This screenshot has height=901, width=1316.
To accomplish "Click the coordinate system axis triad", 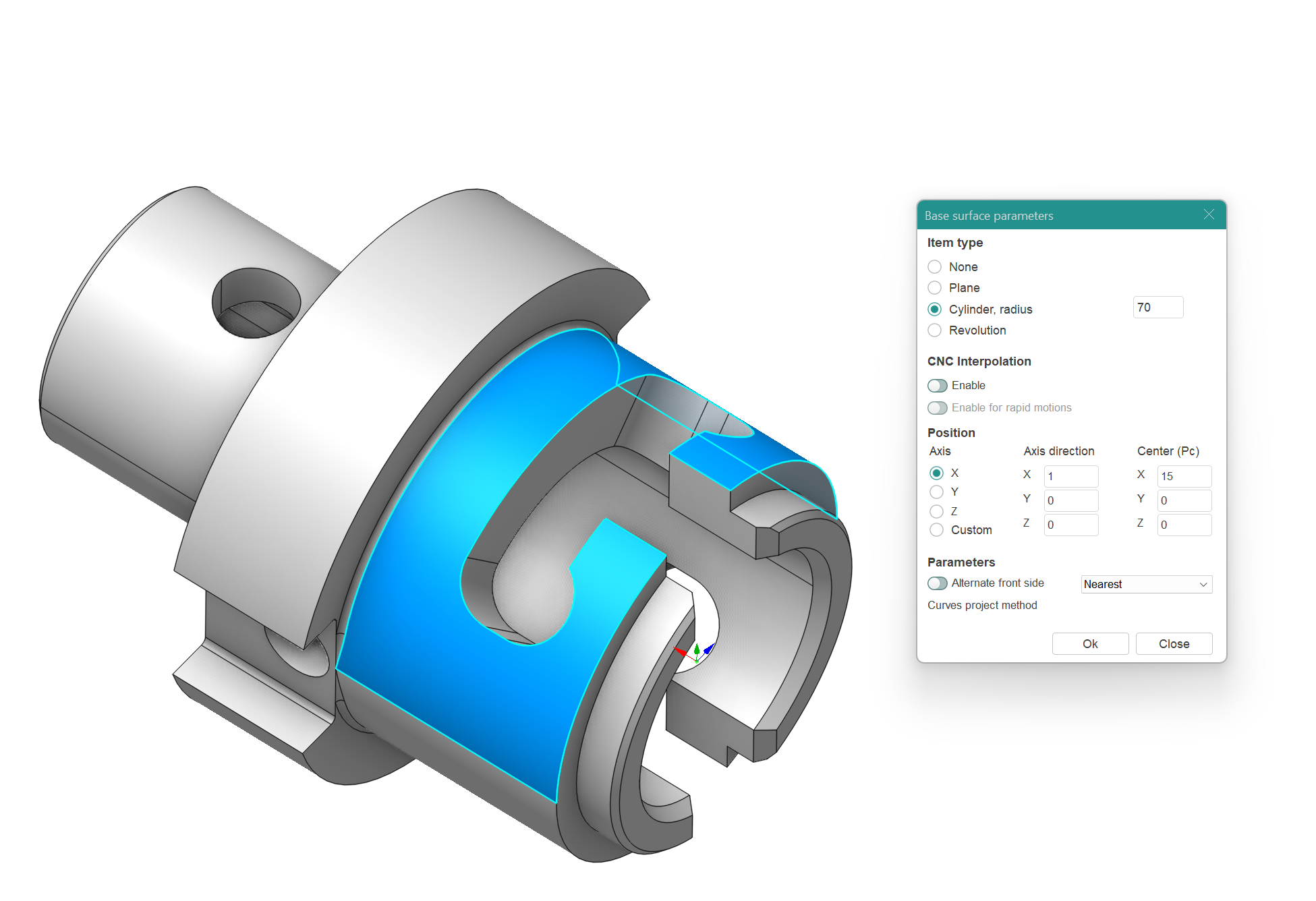I will (x=696, y=652).
